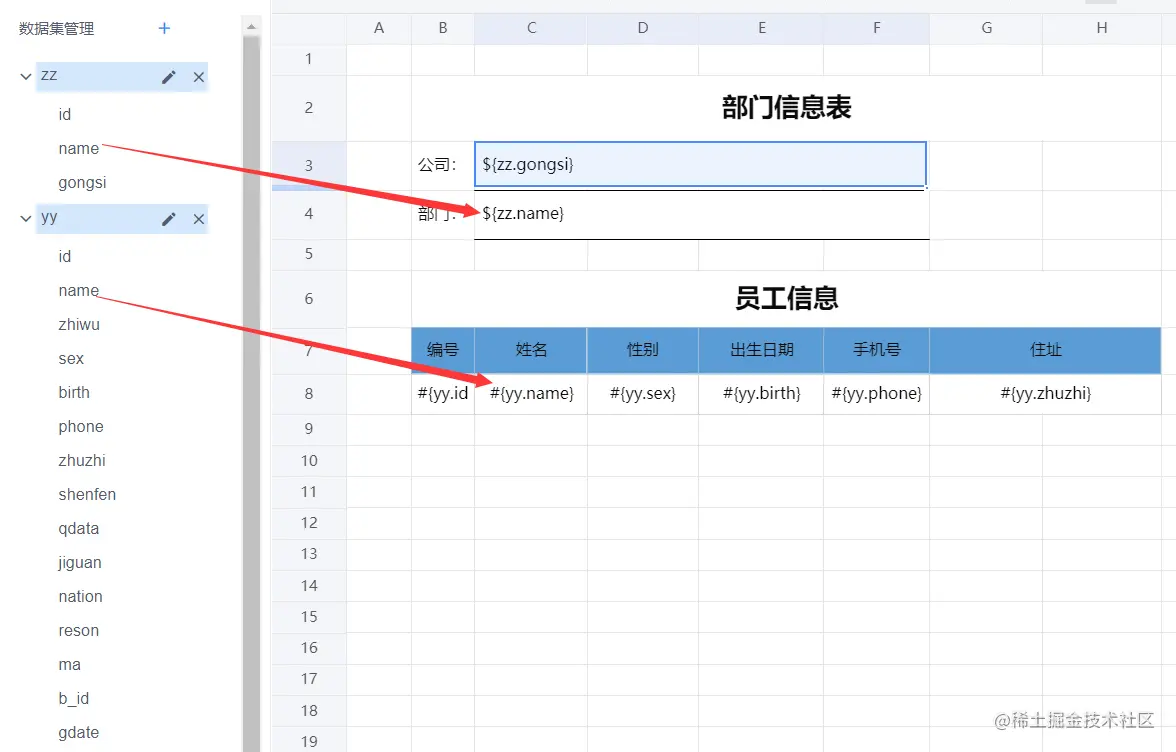Select column C header

[x=531, y=28]
